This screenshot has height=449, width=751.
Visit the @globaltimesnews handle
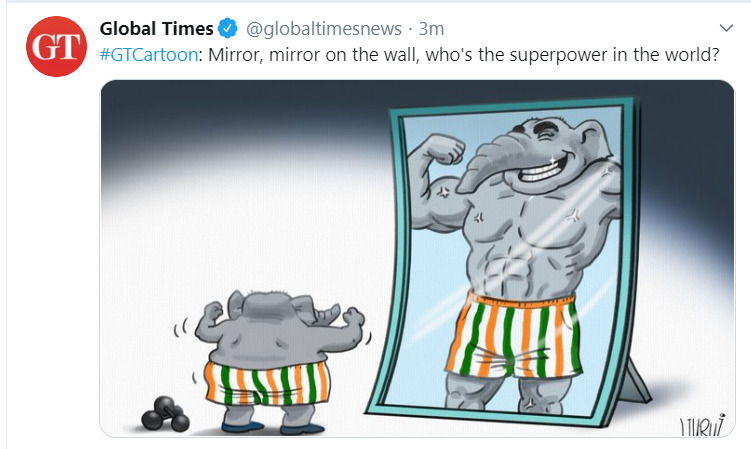tap(324, 29)
